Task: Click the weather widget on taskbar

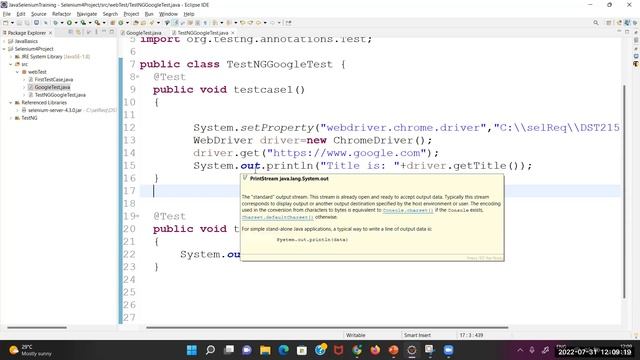Action: [x=31, y=350]
